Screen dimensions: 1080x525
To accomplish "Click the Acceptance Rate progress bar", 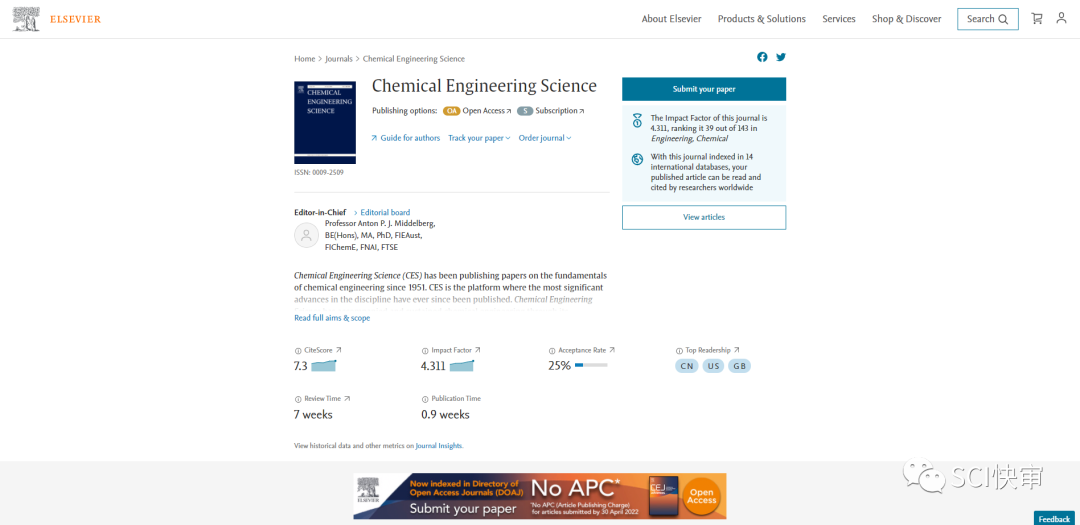I will point(591,366).
